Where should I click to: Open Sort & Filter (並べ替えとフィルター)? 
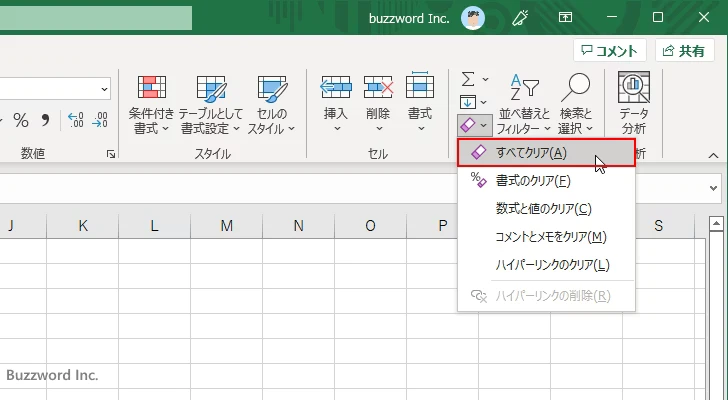pos(524,103)
